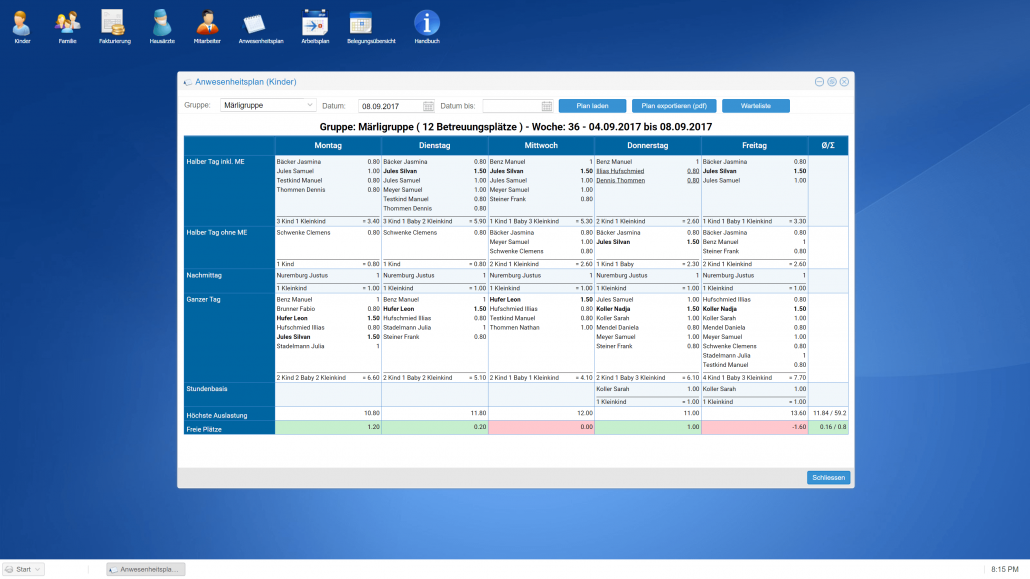Click Brunner Fabio in Montag Ganzer Tag
Viewport: 1030px width, 579px height.
coord(296,309)
